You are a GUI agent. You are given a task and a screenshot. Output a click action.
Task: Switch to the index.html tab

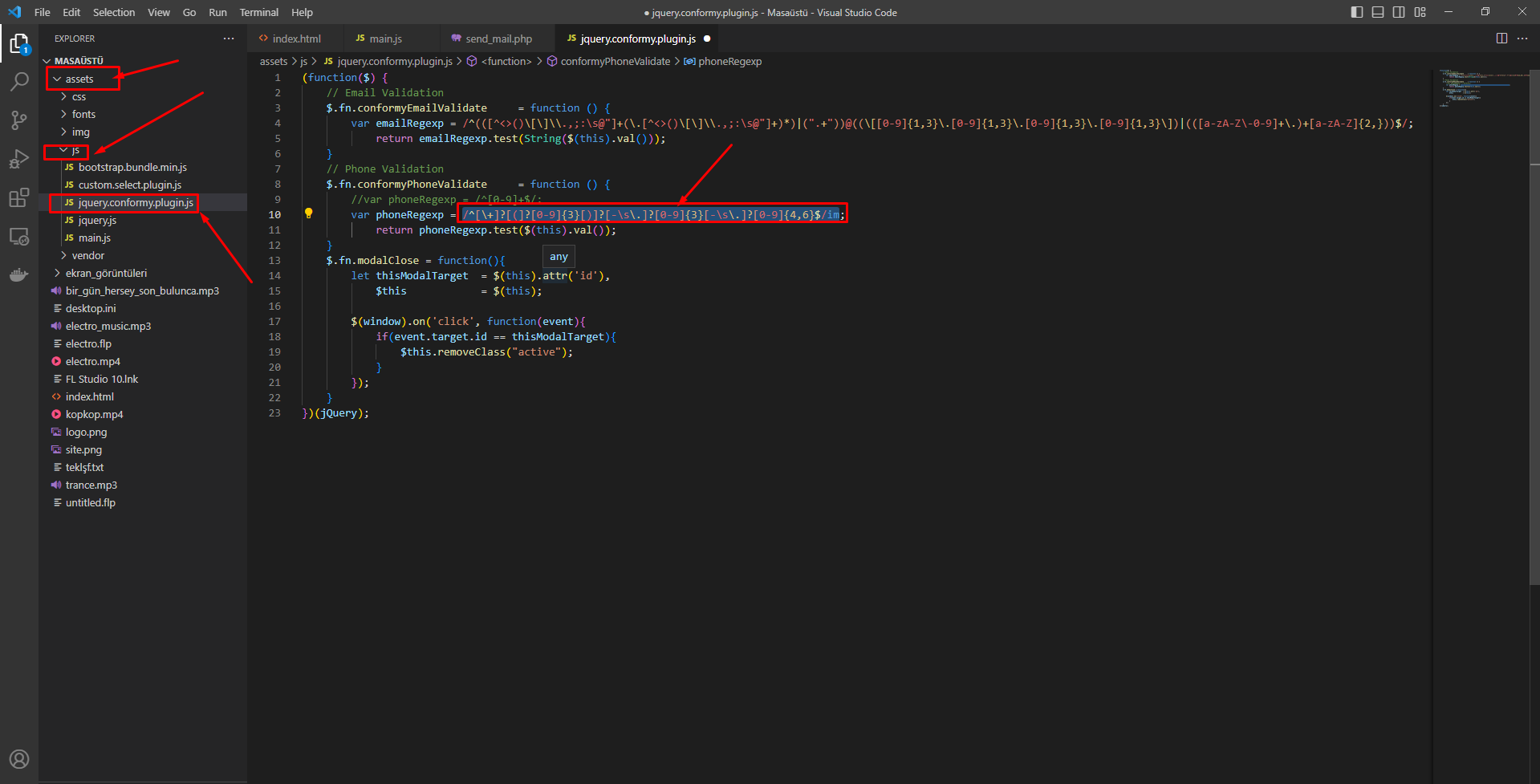click(x=296, y=39)
